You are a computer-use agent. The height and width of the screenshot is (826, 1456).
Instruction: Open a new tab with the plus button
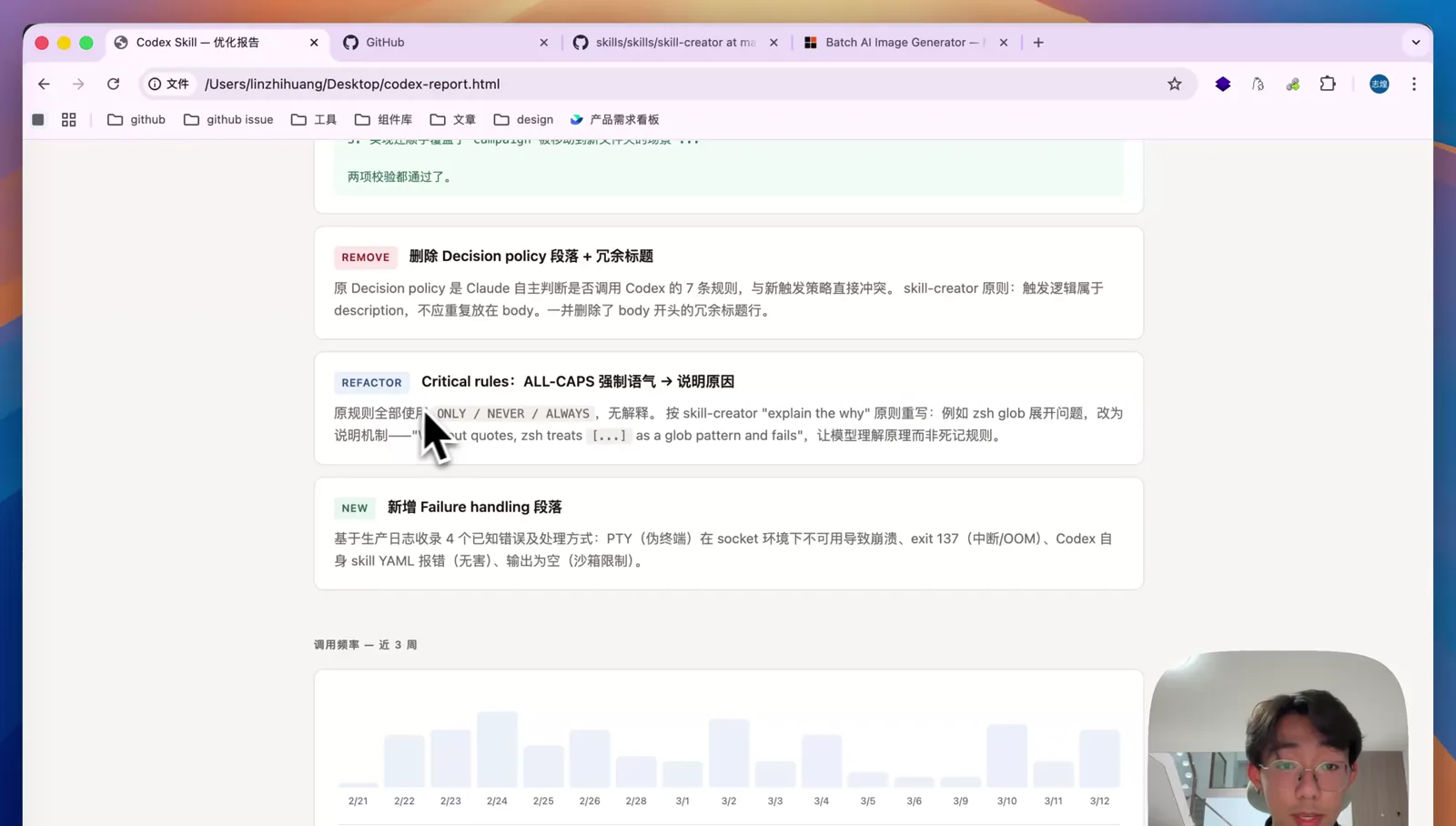[x=1038, y=42]
